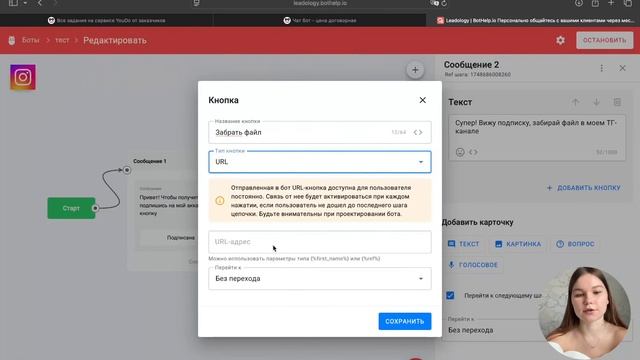
Task: Add a ГОЛОСОВОЕ card
Action: pyautogui.click(x=473, y=264)
